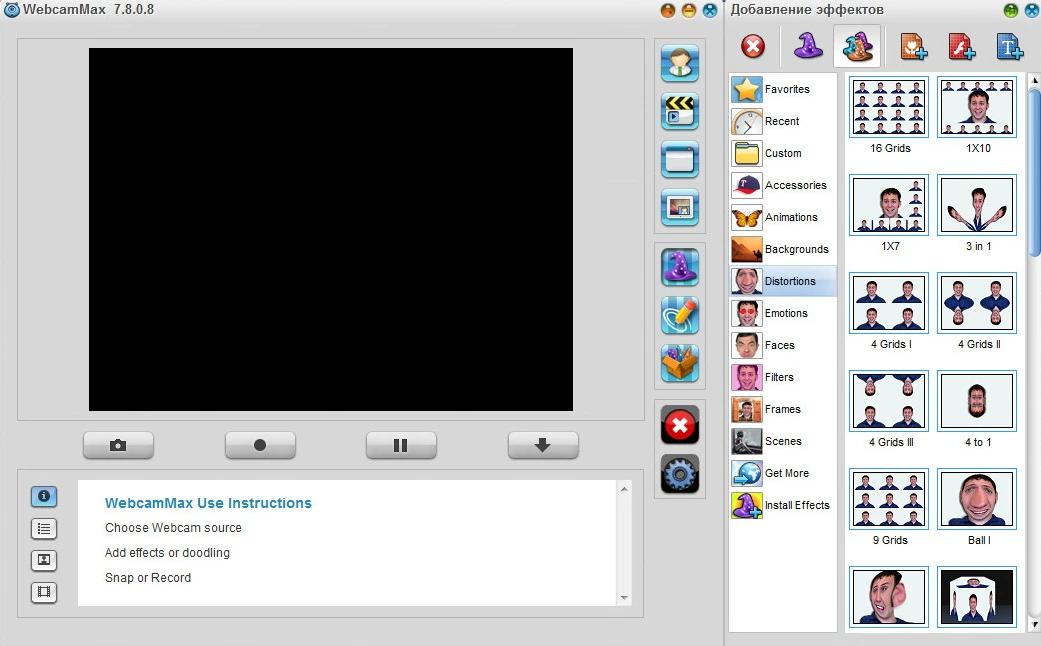Click Install Effects
Screen dimensions: 1041x646
(783, 505)
